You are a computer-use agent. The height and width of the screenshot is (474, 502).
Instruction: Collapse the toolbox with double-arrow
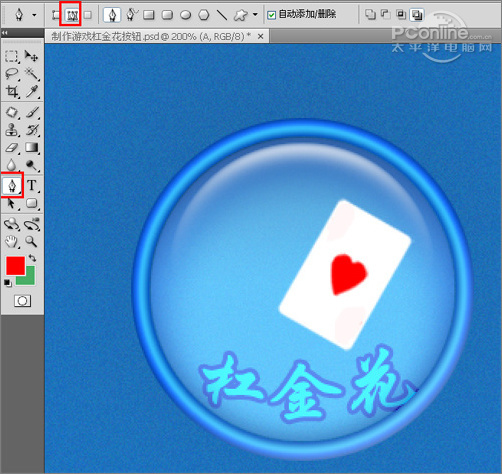pyautogui.click(x=5, y=32)
